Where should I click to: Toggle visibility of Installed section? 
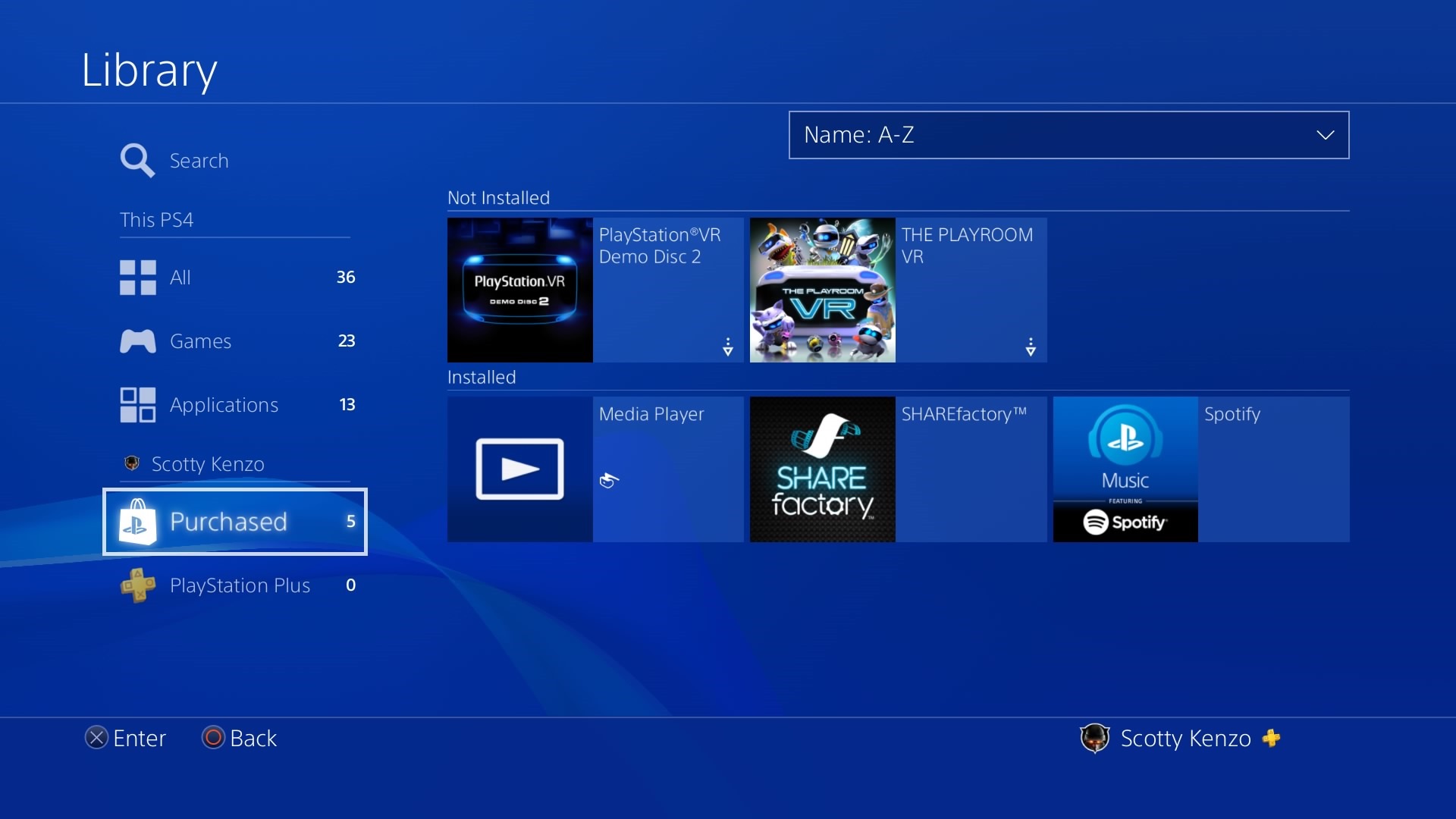tap(481, 376)
